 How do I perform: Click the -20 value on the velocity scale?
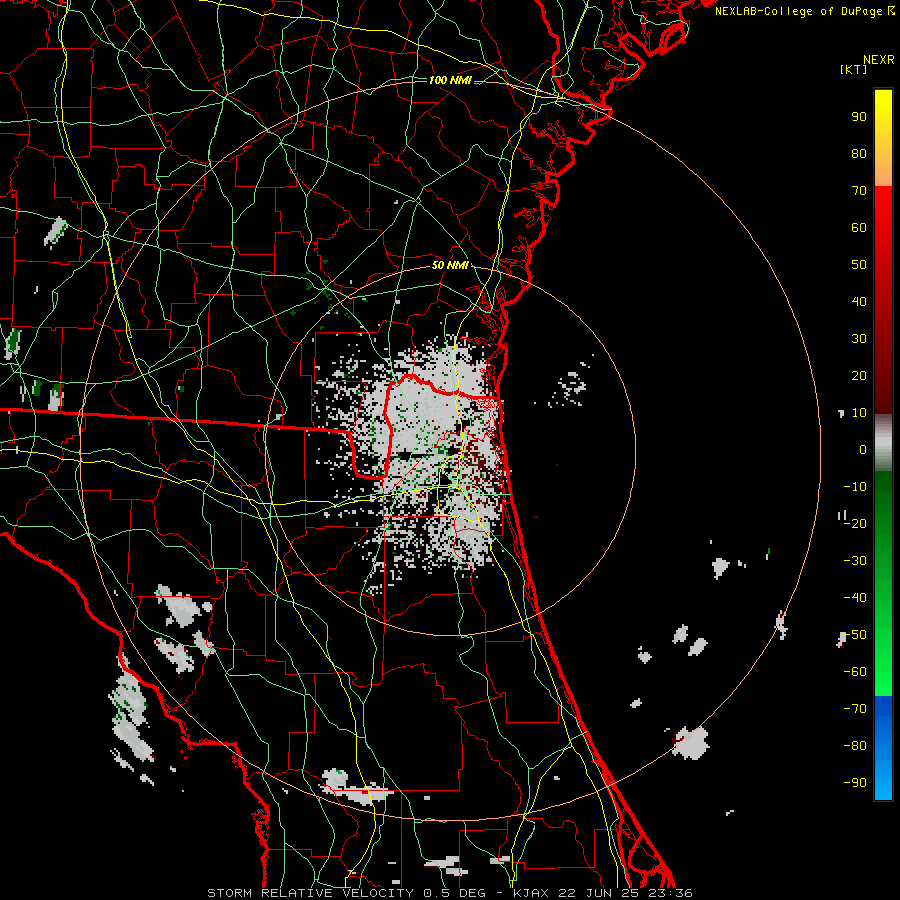pyautogui.click(x=855, y=523)
